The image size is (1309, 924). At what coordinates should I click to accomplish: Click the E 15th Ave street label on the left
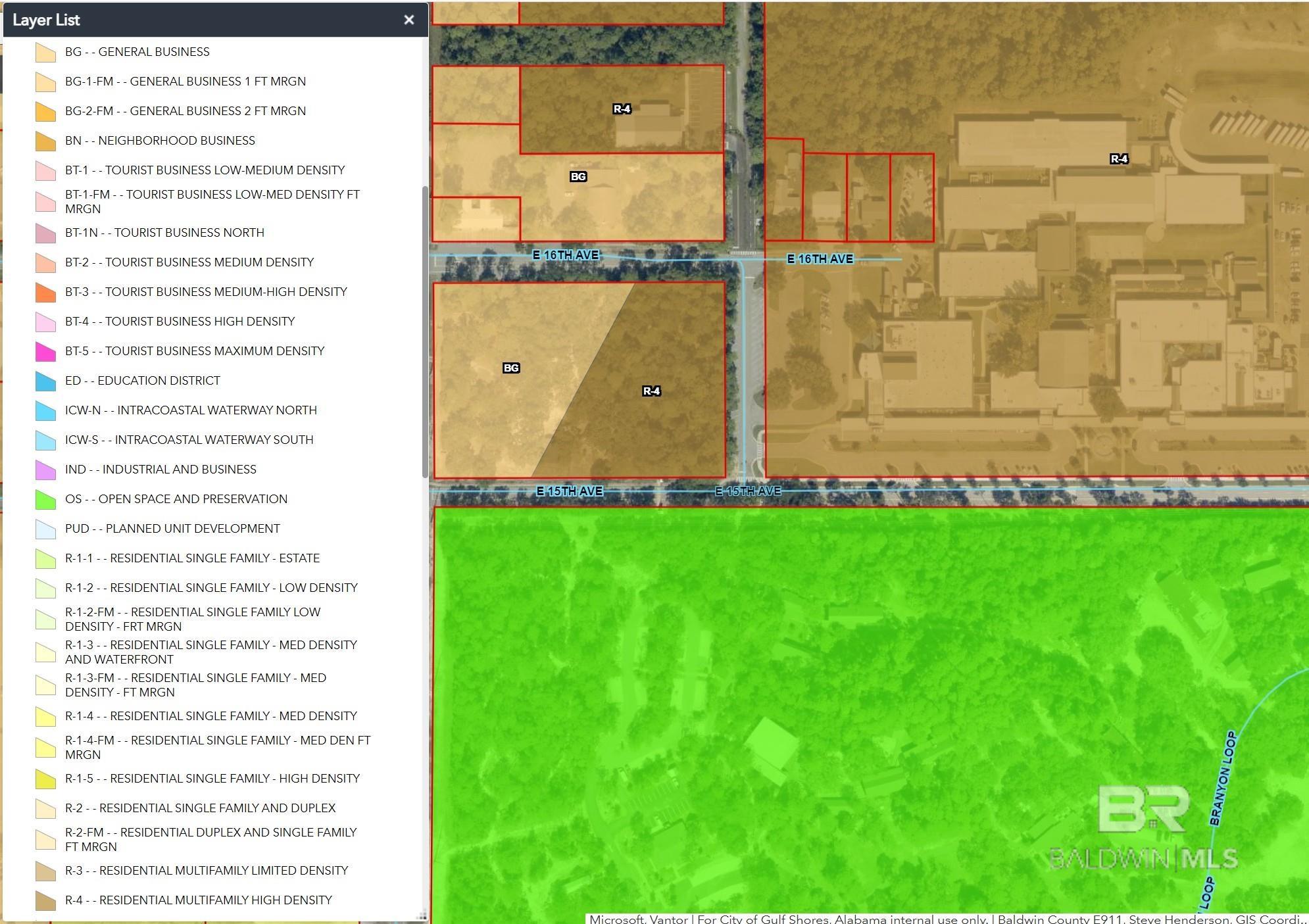pyautogui.click(x=570, y=491)
